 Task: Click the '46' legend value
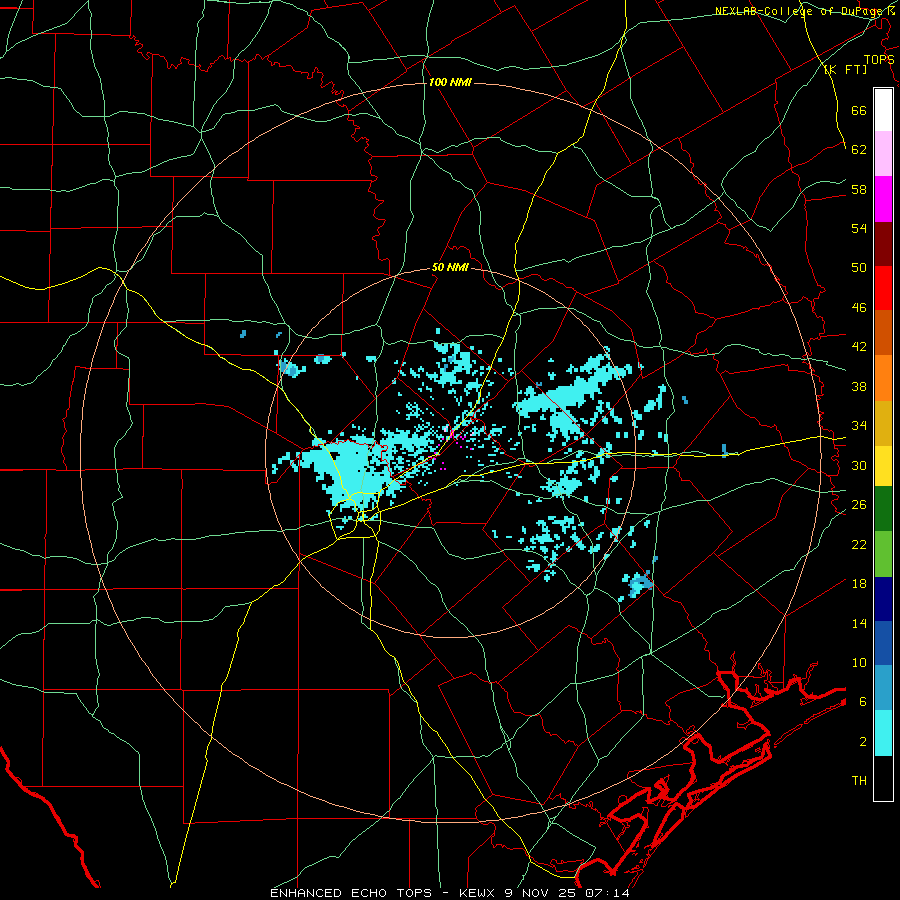tap(859, 308)
